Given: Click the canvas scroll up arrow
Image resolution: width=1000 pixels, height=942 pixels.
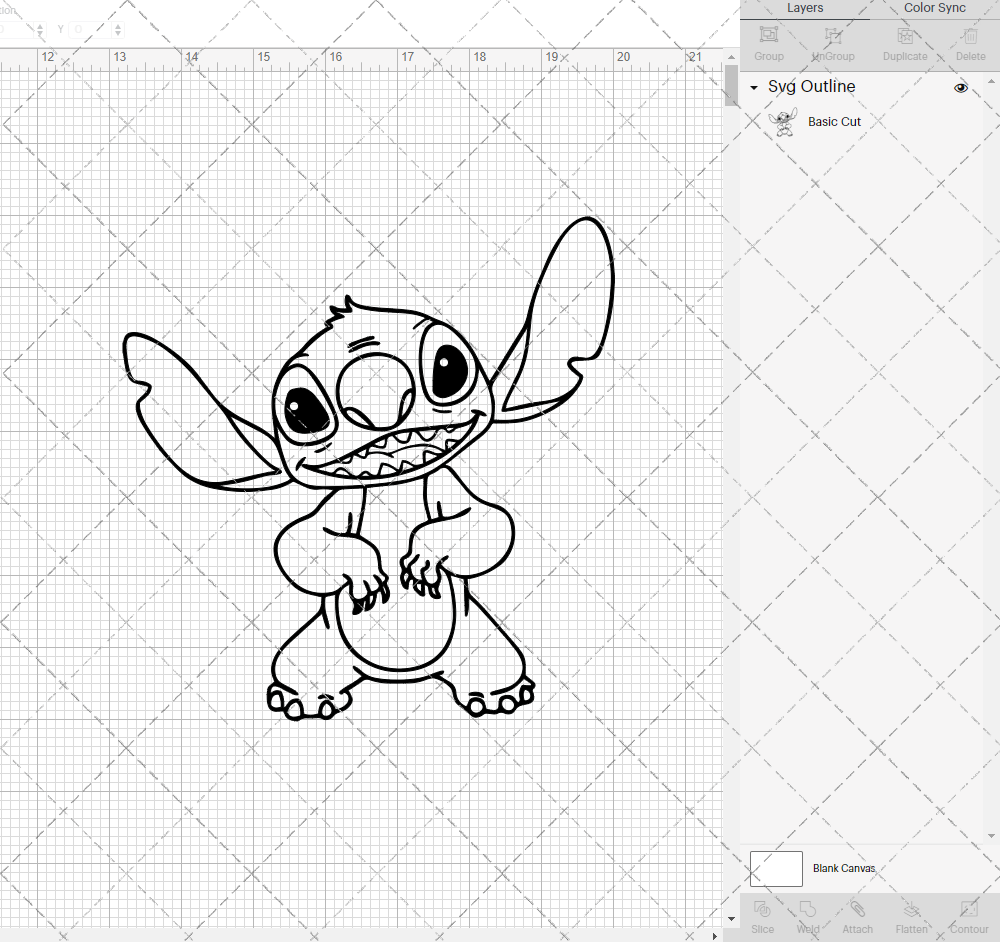Looking at the screenshot, I should click(x=731, y=57).
